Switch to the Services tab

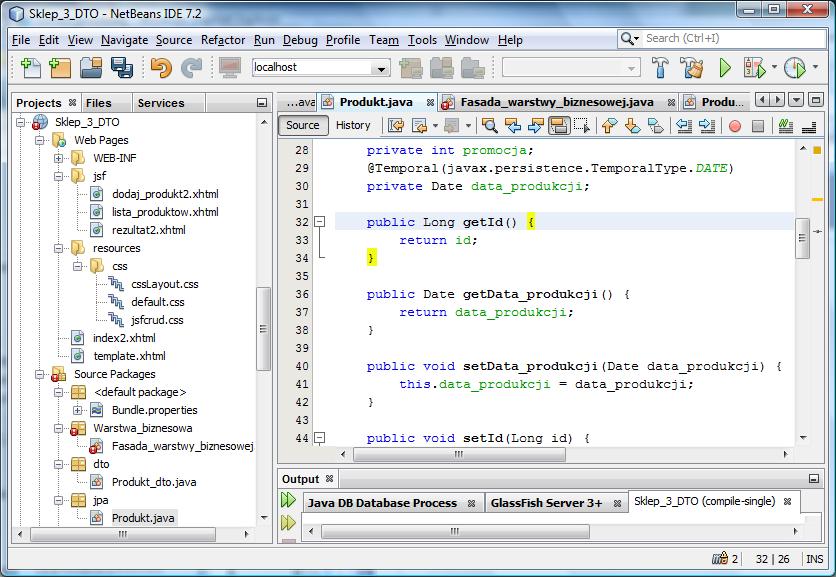(161, 103)
